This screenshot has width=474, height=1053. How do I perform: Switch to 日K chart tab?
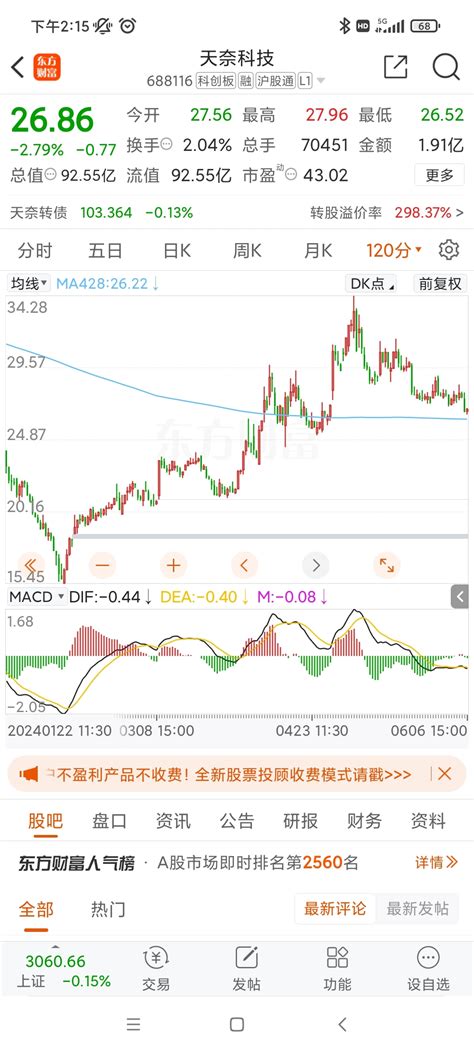click(177, 250)
